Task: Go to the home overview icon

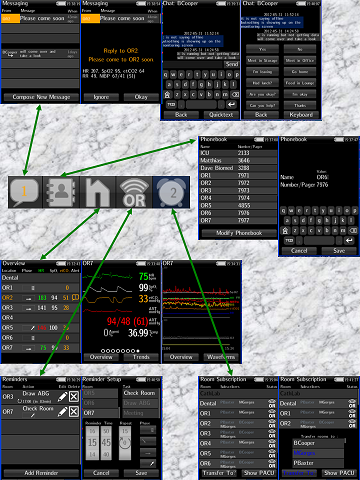Action: click(x=97, y=192)
